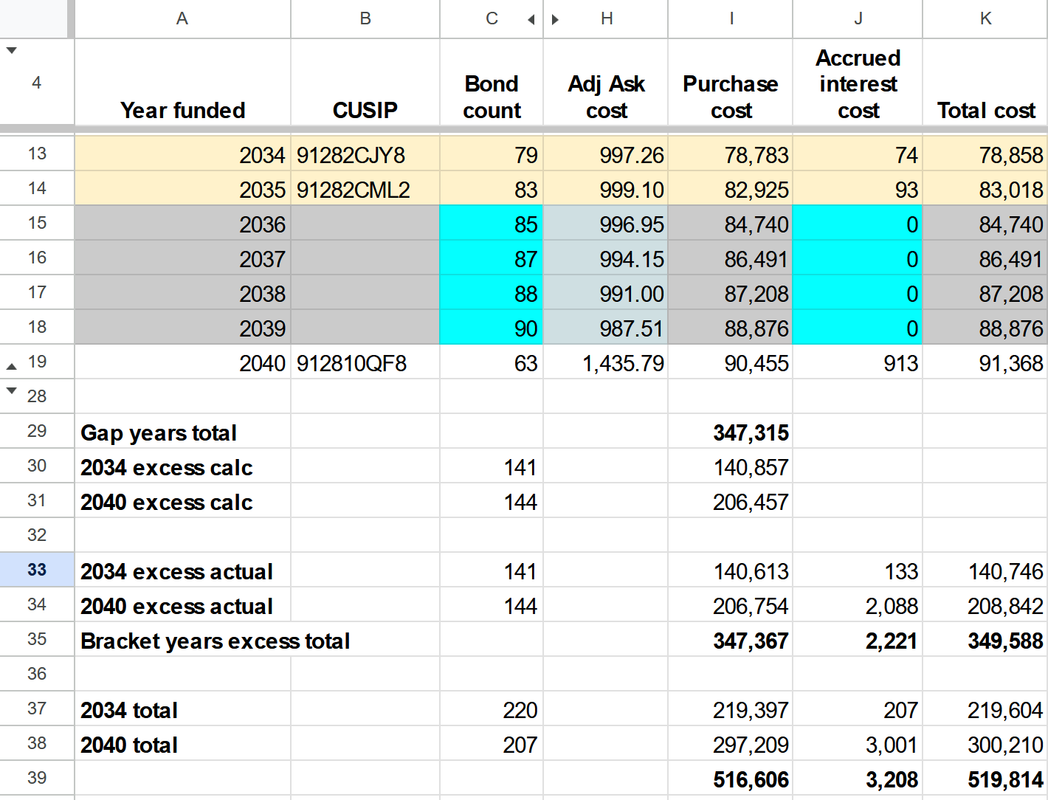This screenshot has width=1048, height=800.
Task: Select cyan accrued interest cell for 2039
Action: (x=858, y=328)
